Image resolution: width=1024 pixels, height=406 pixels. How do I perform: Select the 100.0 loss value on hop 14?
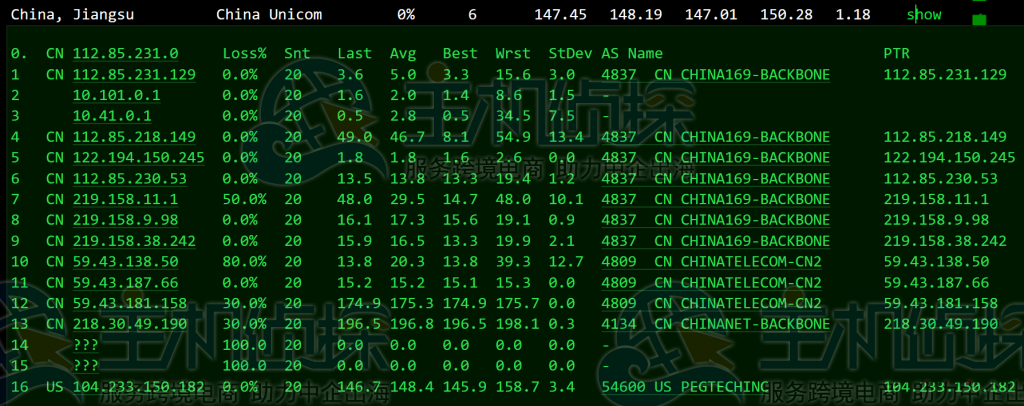coord(244,345)
